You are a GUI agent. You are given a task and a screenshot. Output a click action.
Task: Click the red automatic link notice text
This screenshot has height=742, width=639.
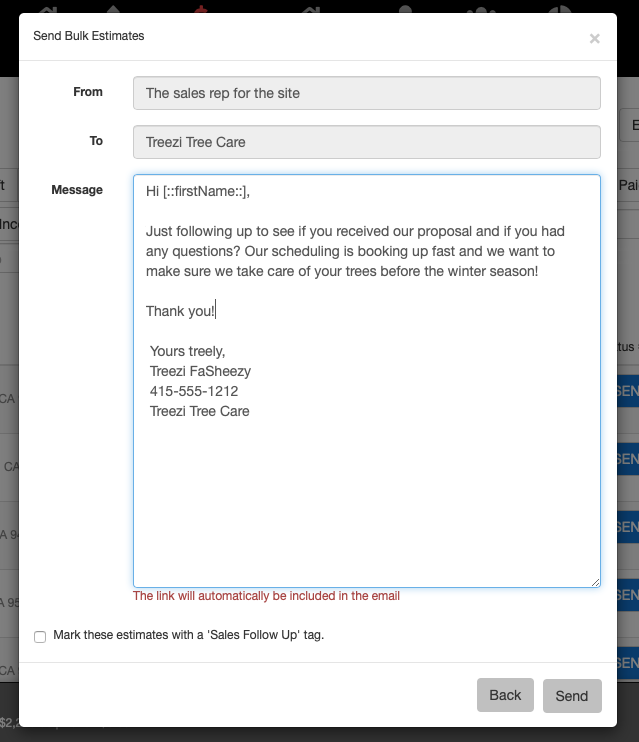point(266,596)
